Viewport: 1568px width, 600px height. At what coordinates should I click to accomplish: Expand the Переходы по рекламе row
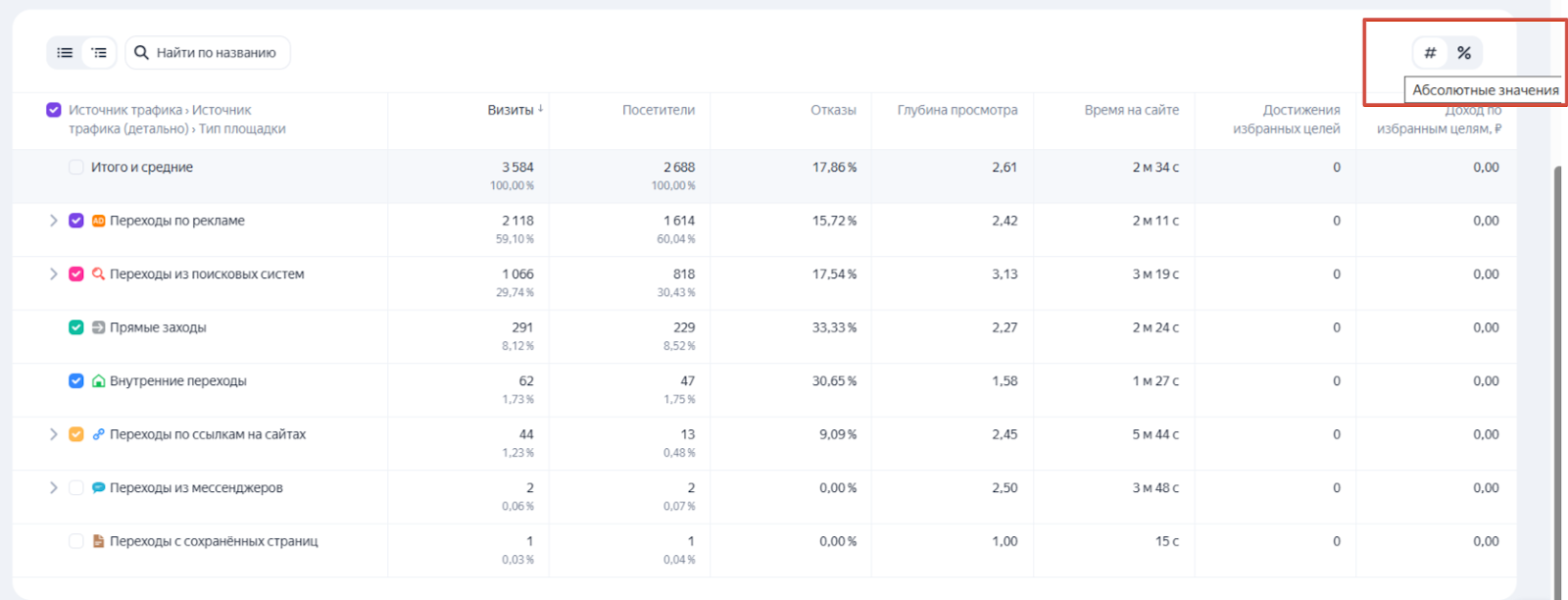(x=54, y=221)
